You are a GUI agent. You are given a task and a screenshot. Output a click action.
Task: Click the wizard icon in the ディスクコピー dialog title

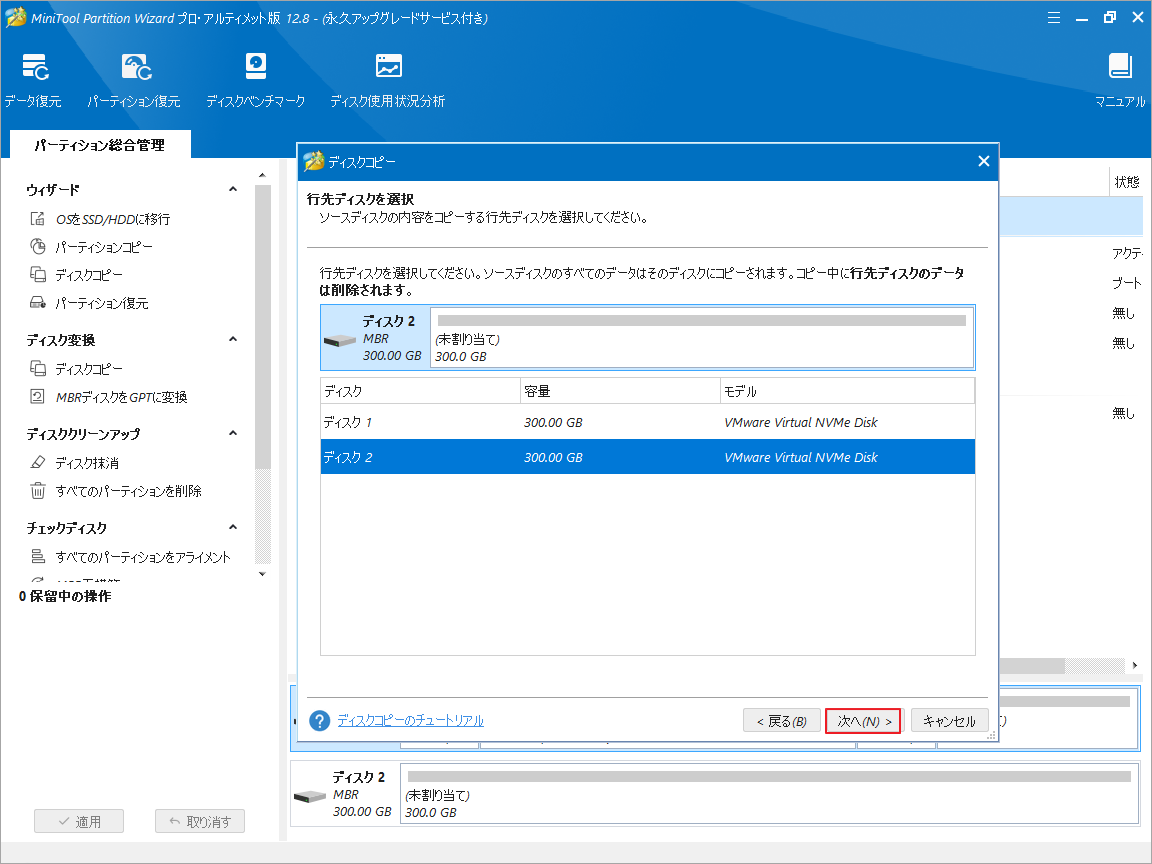314,161
